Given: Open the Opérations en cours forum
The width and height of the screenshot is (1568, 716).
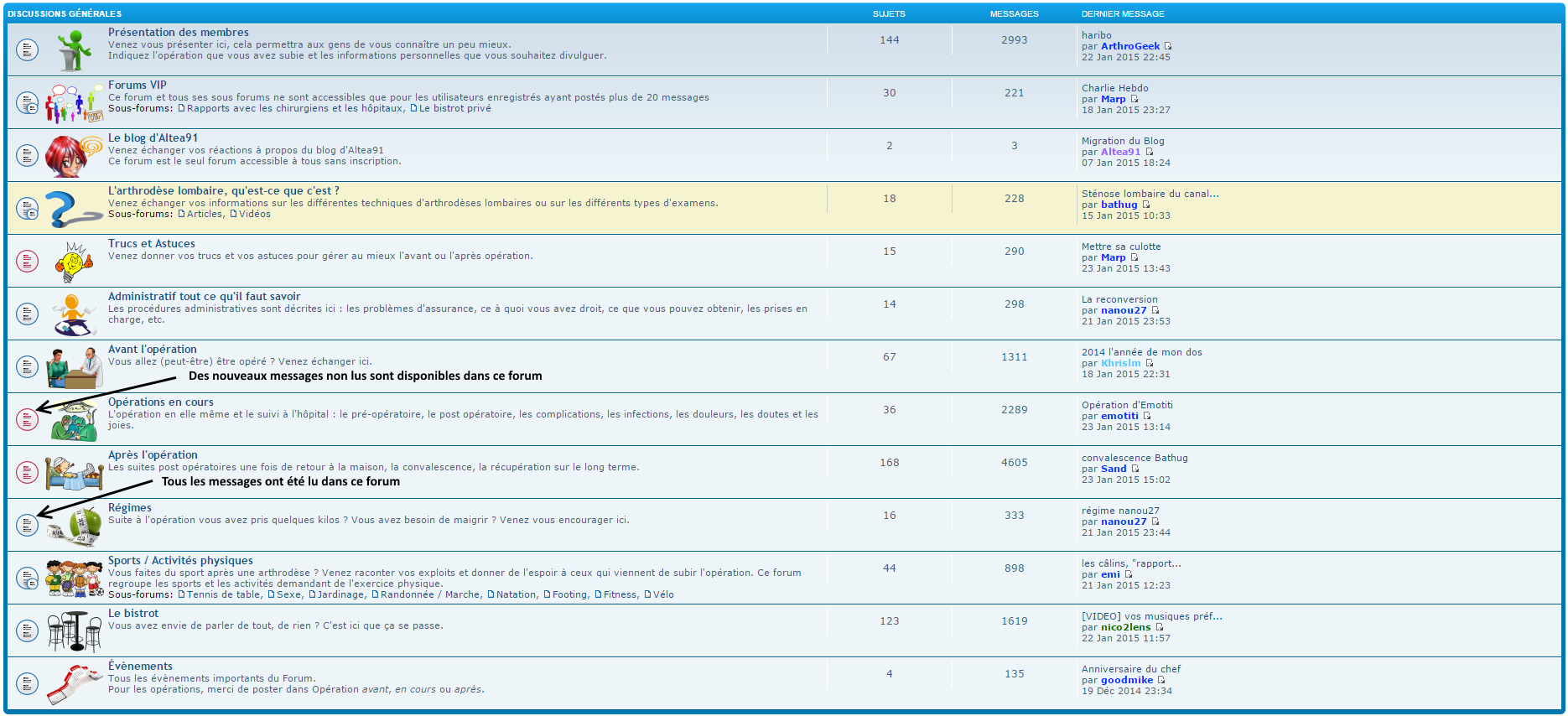Looking at the screenshot, I should coord(161,402).
